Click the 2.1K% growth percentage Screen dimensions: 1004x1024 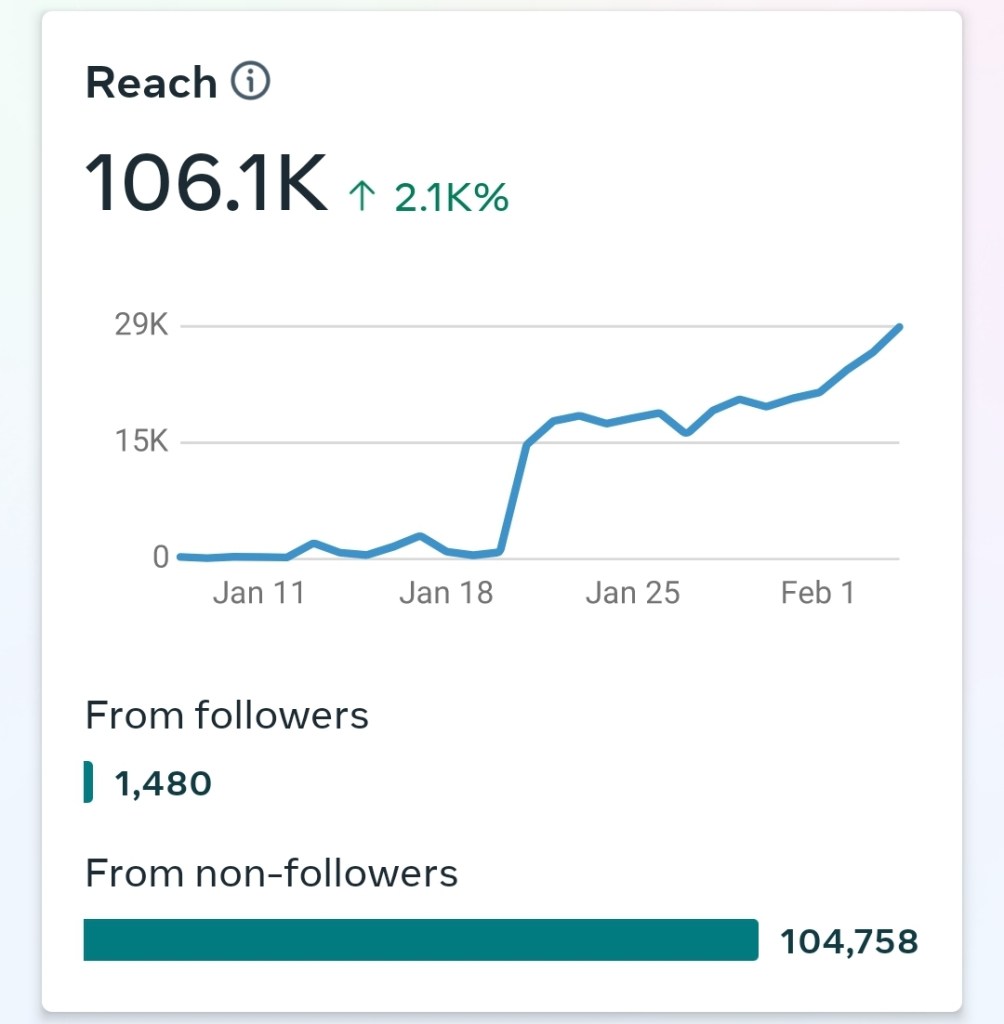tap(451, 198)
